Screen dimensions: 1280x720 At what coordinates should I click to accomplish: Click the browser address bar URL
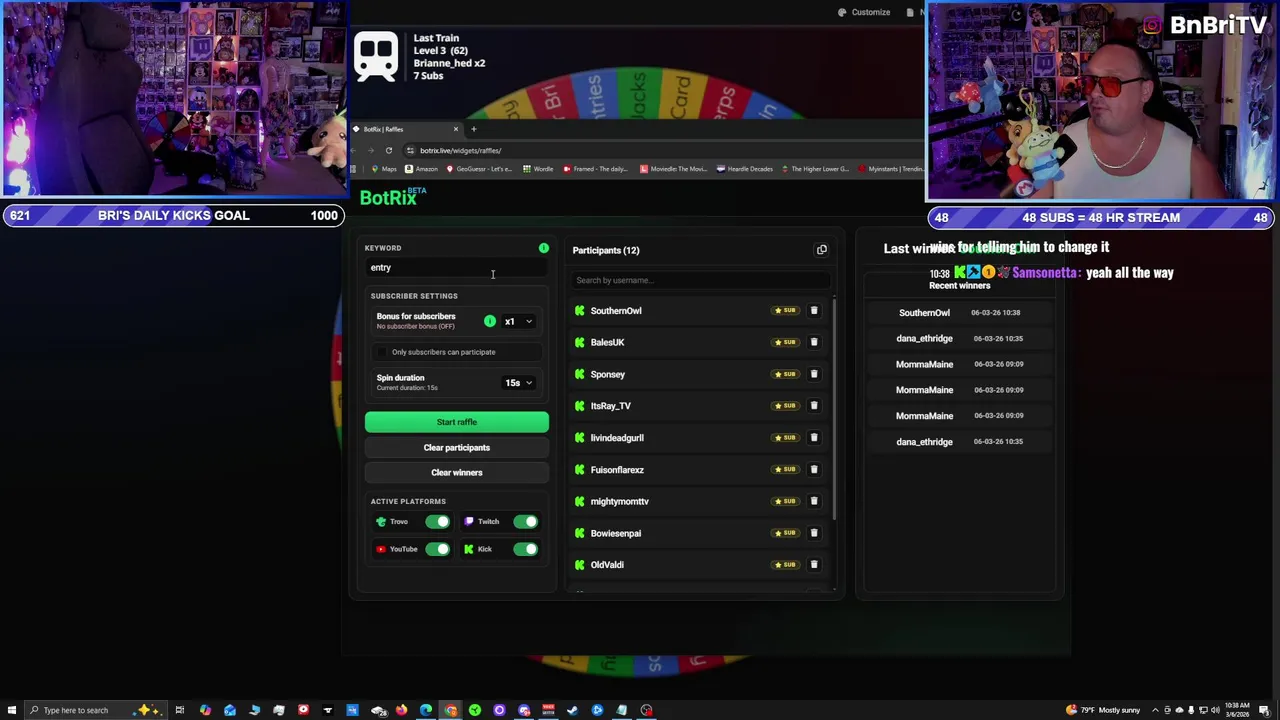[461, 150]
